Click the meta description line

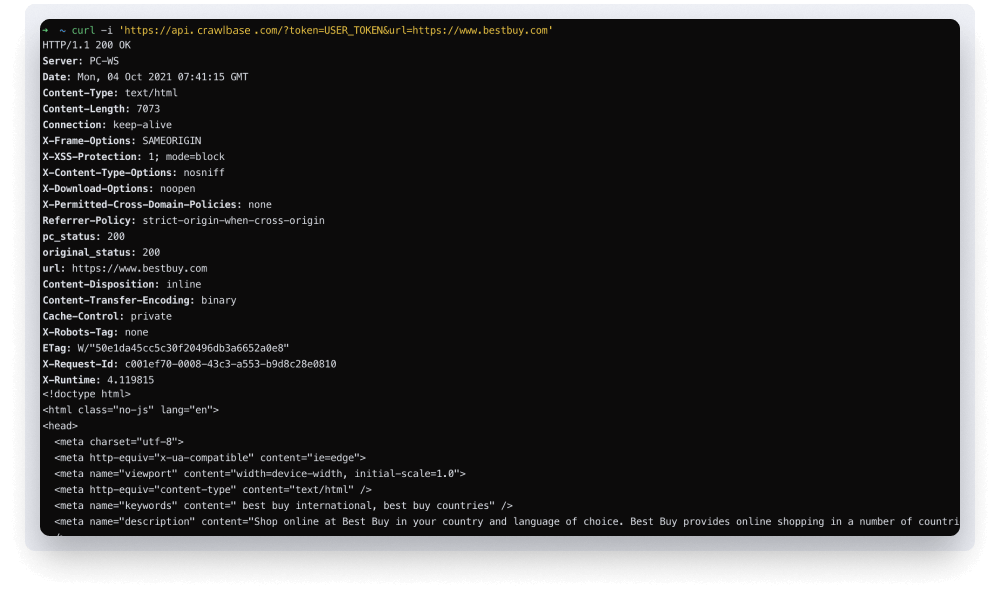tap(506, 521)
